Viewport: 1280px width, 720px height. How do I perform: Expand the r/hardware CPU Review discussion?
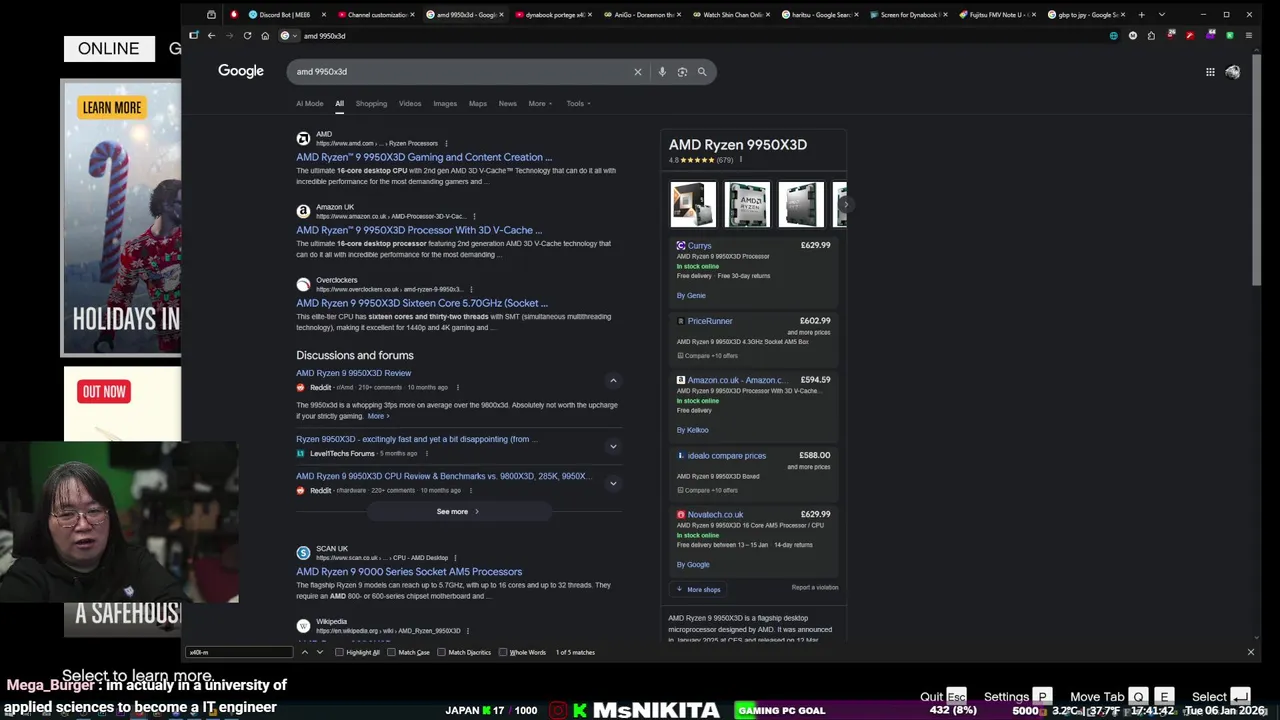(613, 483)
